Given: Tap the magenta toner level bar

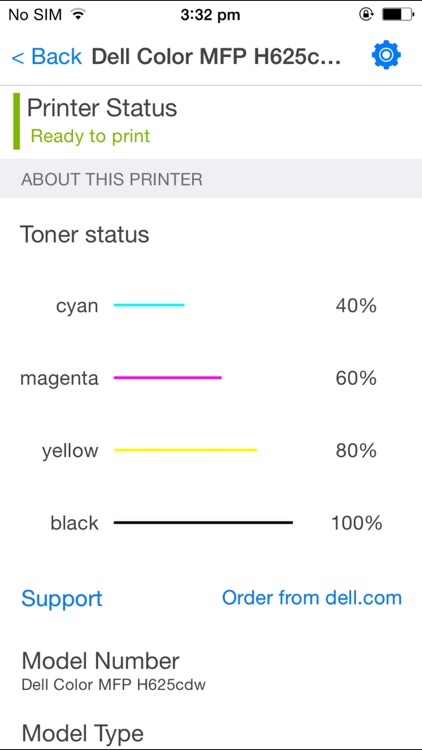Looking at the screenshot, I should pyautogui.click(x=167, y=377).
